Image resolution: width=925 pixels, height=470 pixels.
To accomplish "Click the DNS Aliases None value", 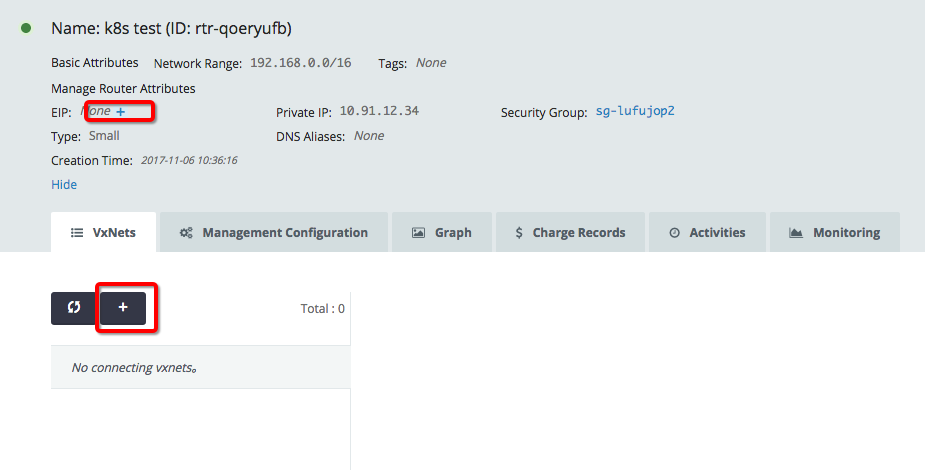I will 369,136.
